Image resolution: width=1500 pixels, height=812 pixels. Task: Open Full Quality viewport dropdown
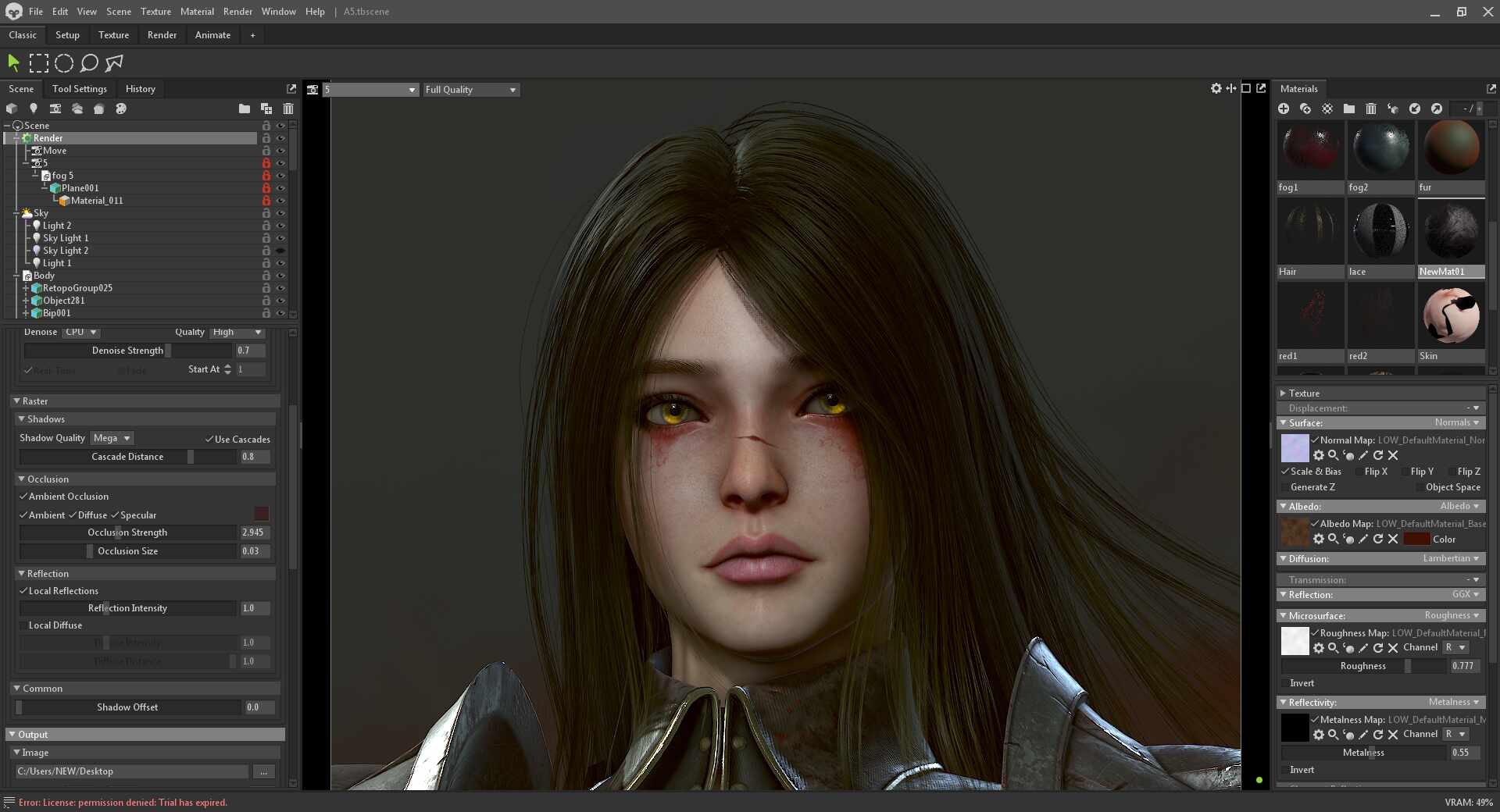pyautogui.click(x=470, y=90)
